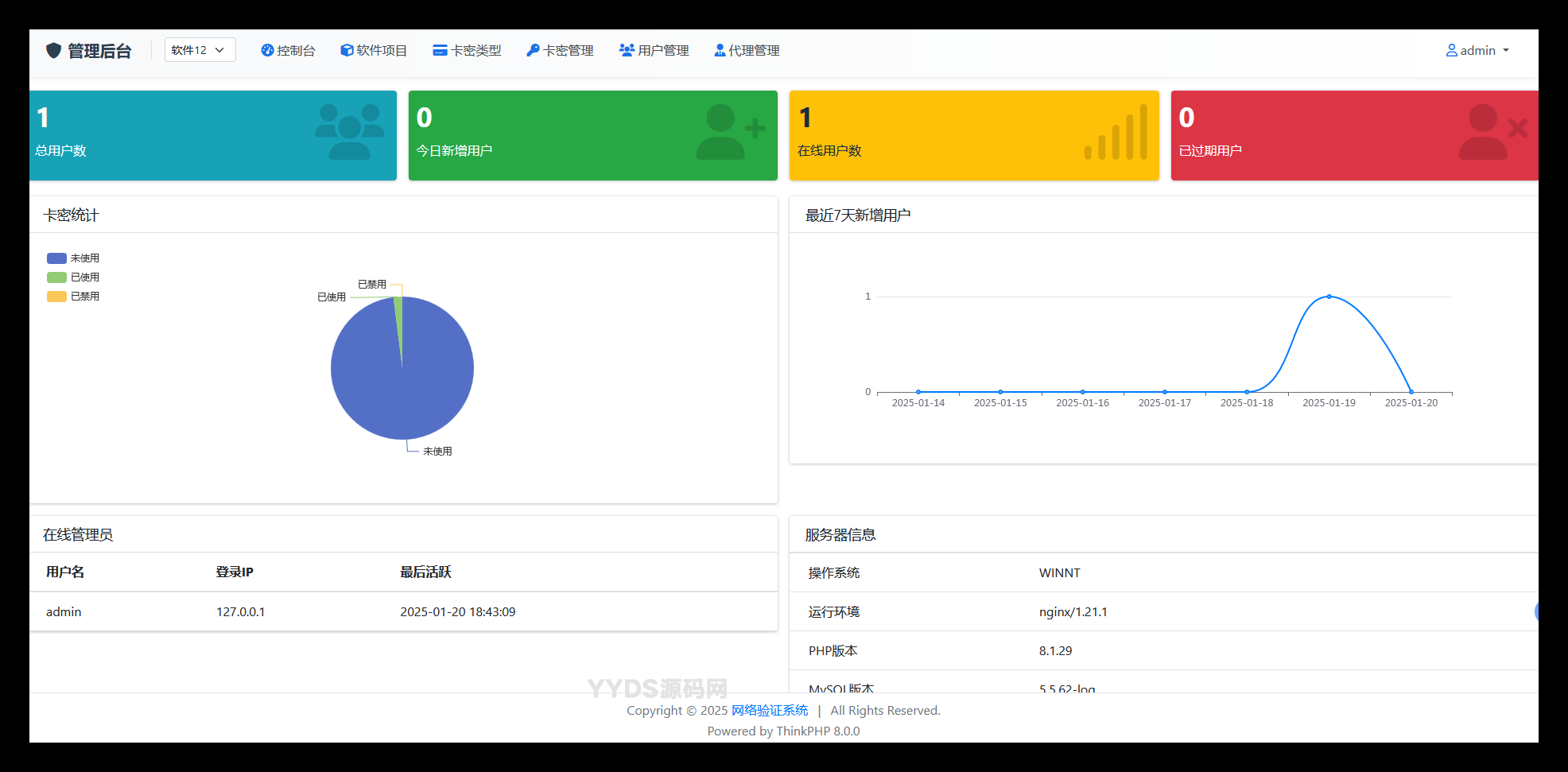Screen dimensions: 1568x772
Task: Click the 用户管理 users icon
Action: click(627, 51)
